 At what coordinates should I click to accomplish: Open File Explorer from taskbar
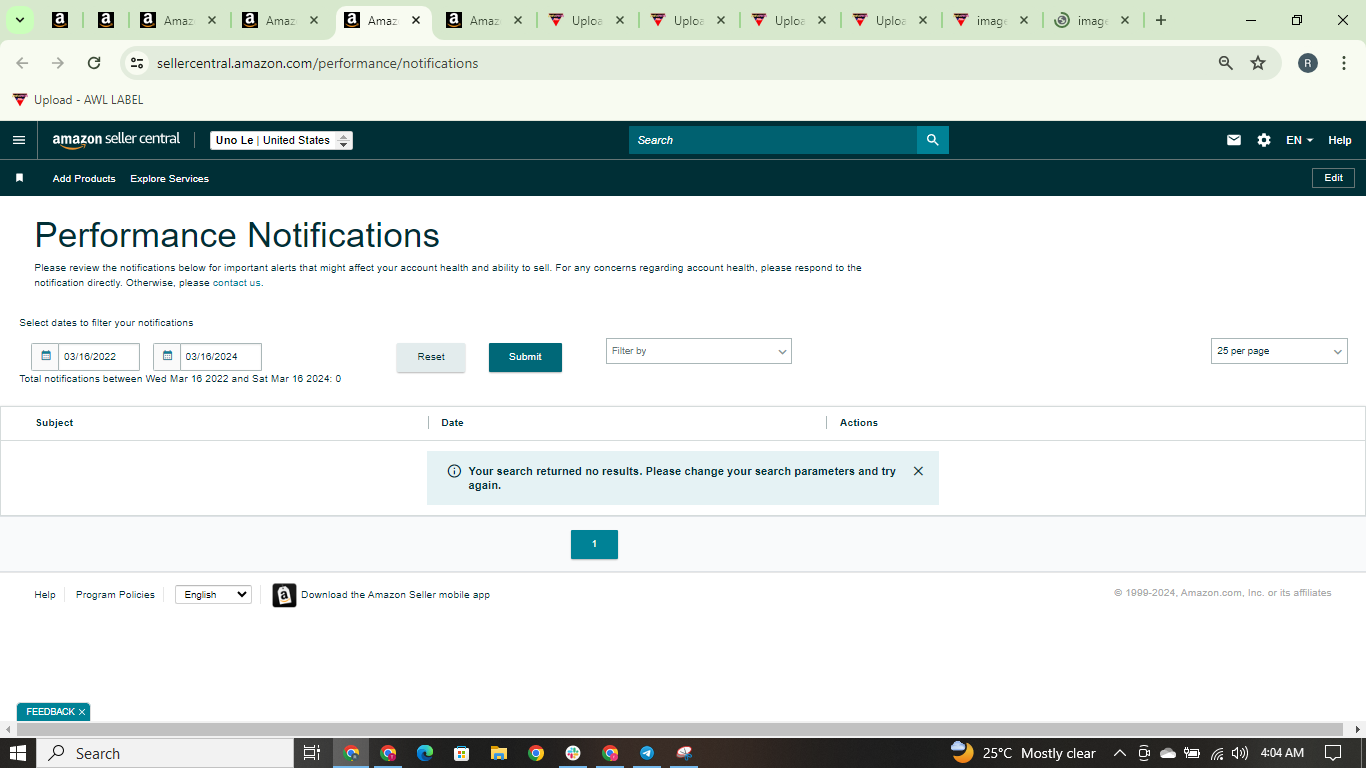499,753
